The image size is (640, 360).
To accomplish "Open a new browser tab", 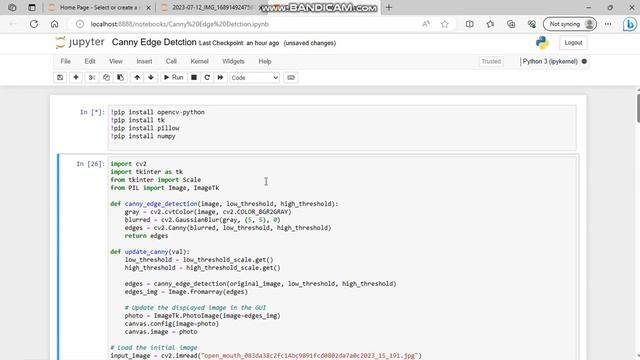I will tap(389, 7).
